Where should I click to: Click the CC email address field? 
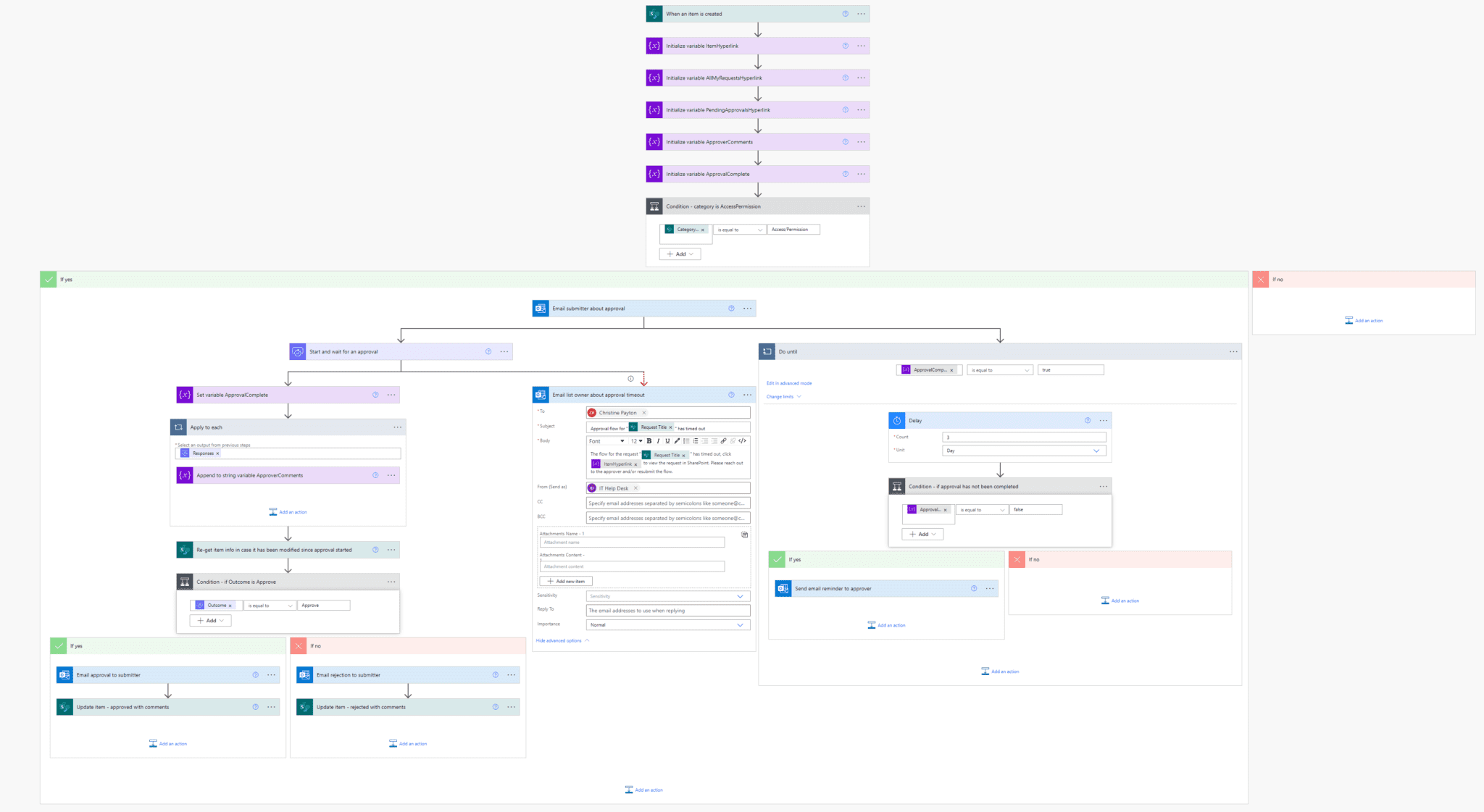667,503
